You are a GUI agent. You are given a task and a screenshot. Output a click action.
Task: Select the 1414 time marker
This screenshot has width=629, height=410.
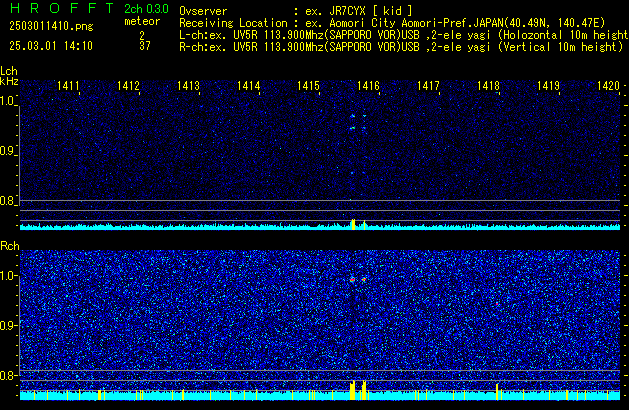[248, 86]
